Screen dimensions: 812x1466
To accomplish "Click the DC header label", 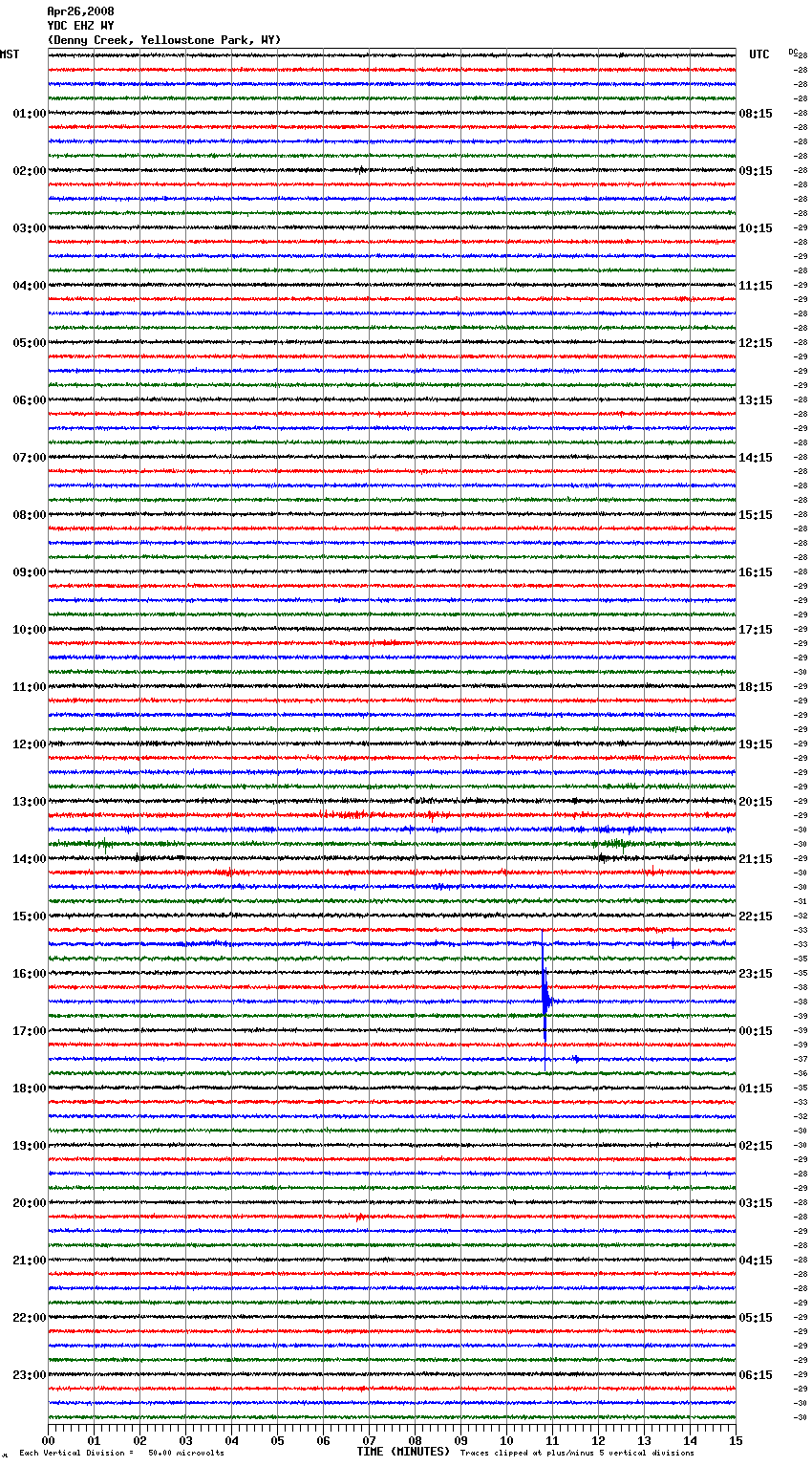I will (792, 52).
